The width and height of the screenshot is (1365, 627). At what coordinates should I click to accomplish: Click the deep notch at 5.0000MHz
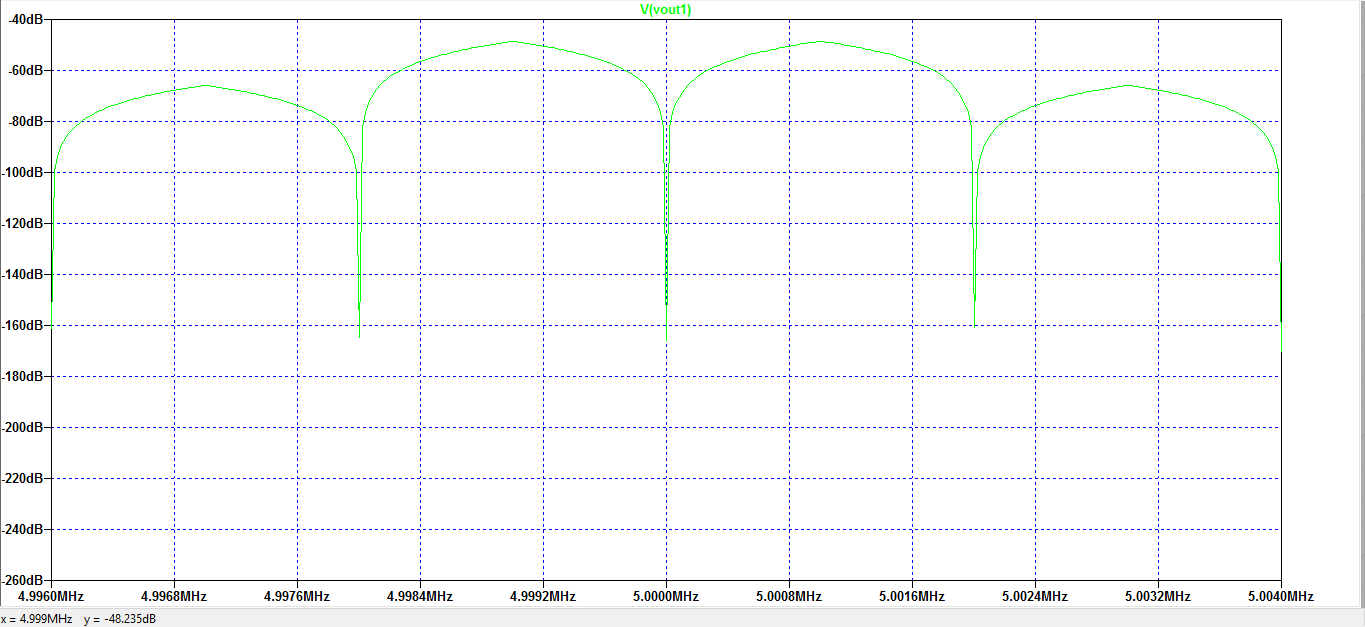pos(666,342)
